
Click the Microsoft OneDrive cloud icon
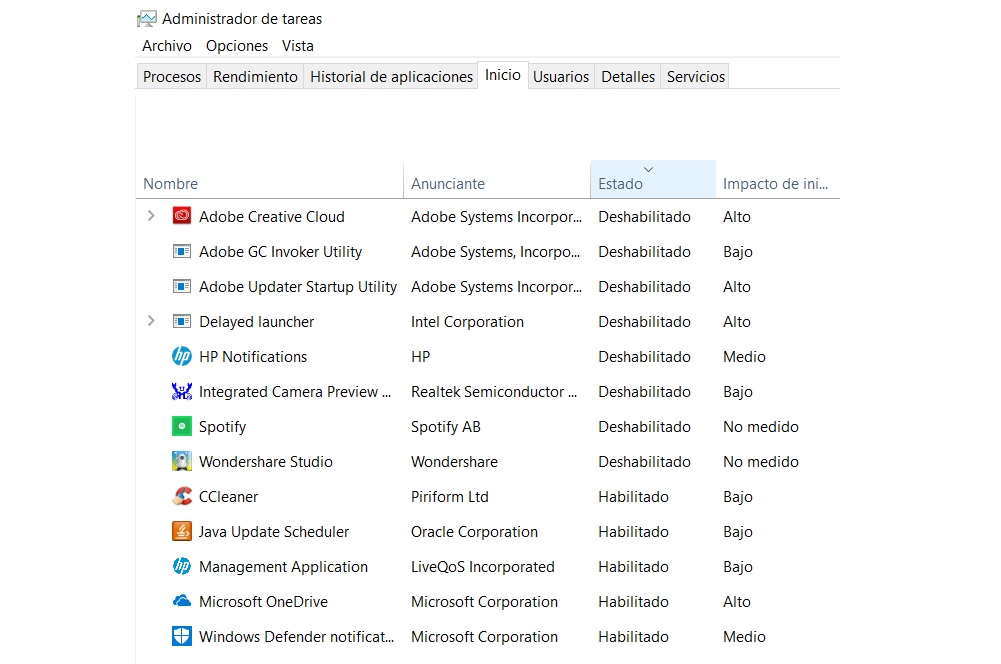coord(181,601)
